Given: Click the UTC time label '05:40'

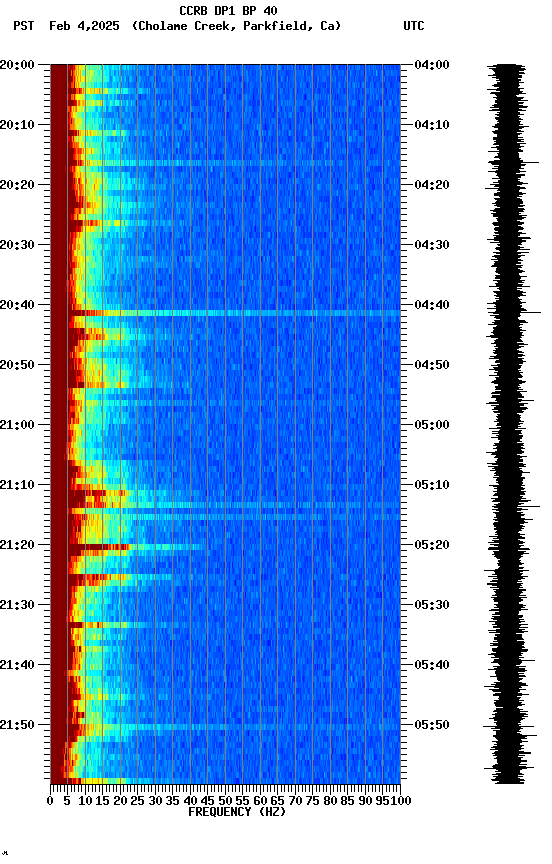Looking at the screenshot, I should point(432,665).
